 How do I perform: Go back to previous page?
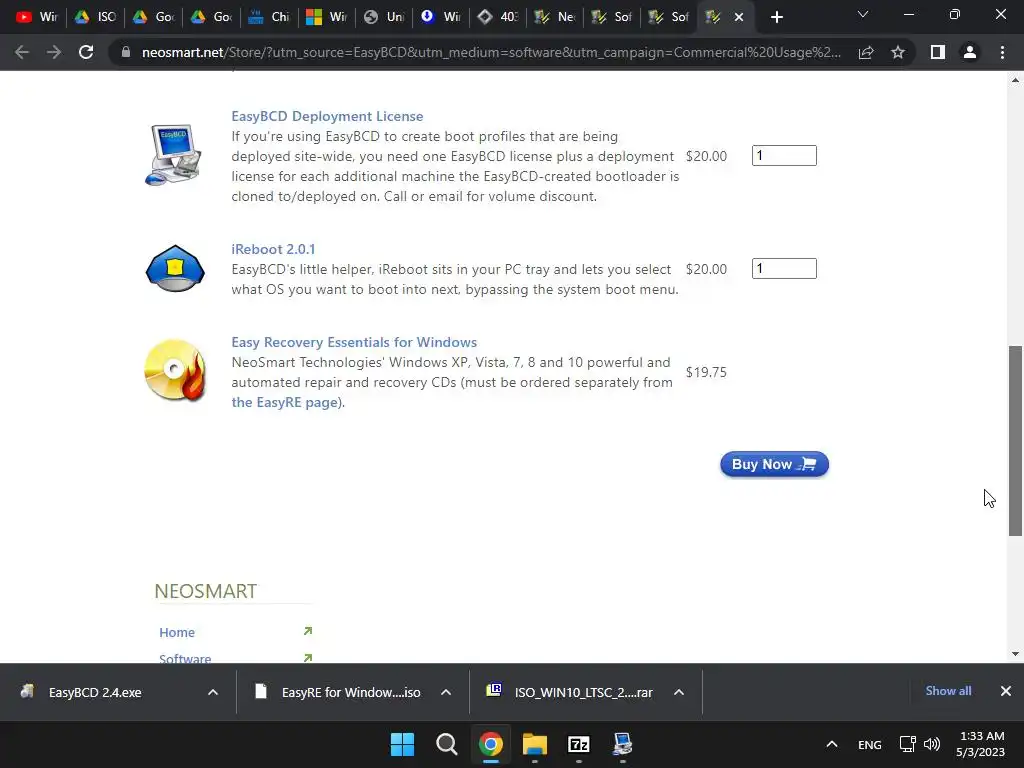[x=22, y=52]
